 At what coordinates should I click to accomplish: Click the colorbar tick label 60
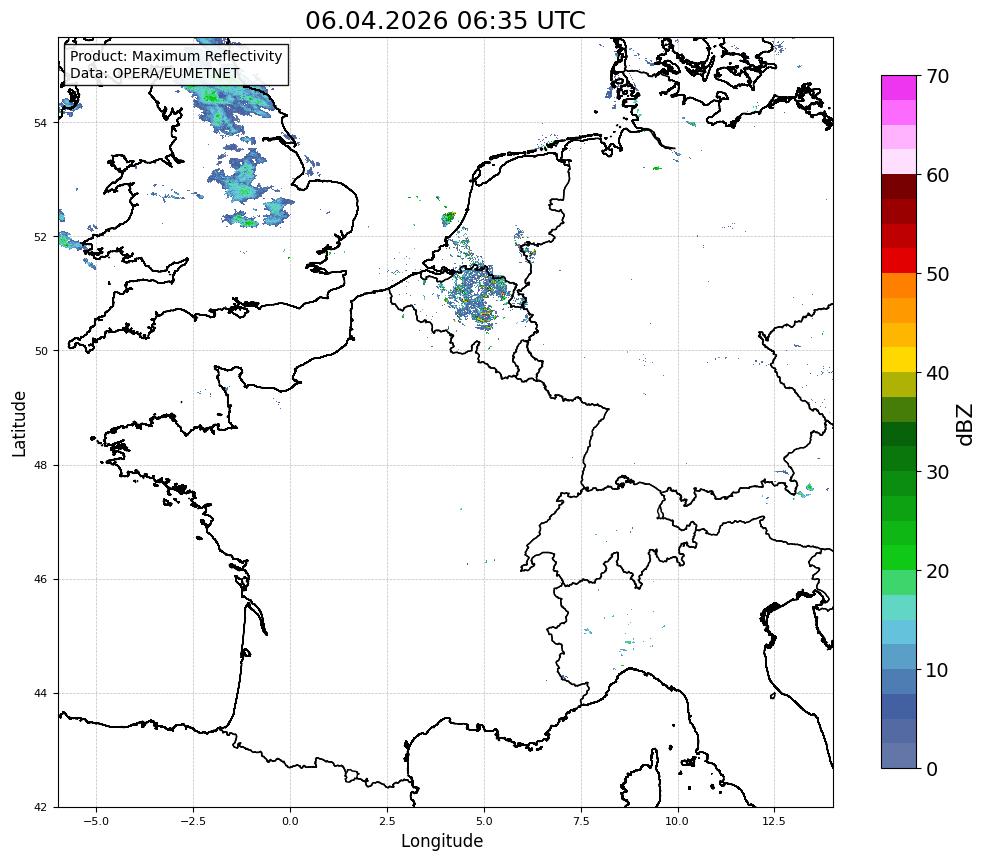(x=937, y=175)
